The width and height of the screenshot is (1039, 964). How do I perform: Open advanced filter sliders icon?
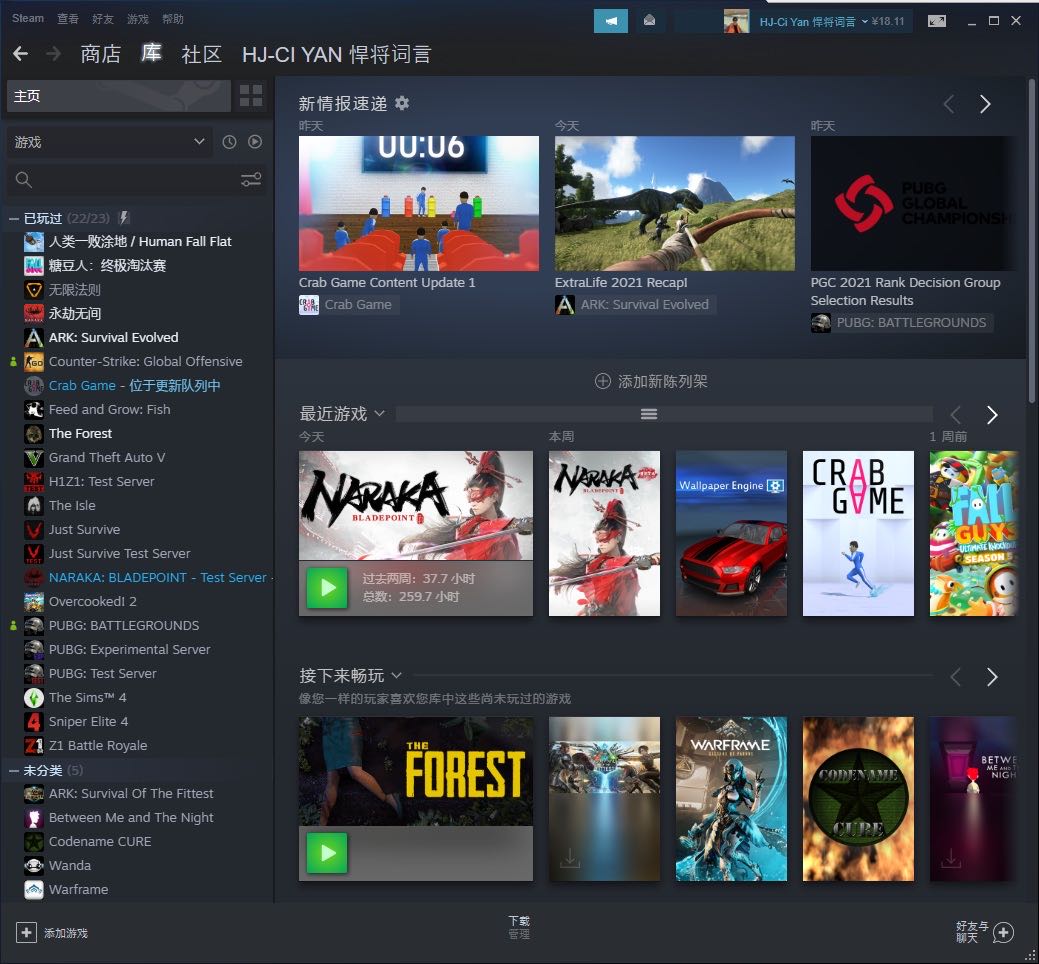click(x=251, y=180)
